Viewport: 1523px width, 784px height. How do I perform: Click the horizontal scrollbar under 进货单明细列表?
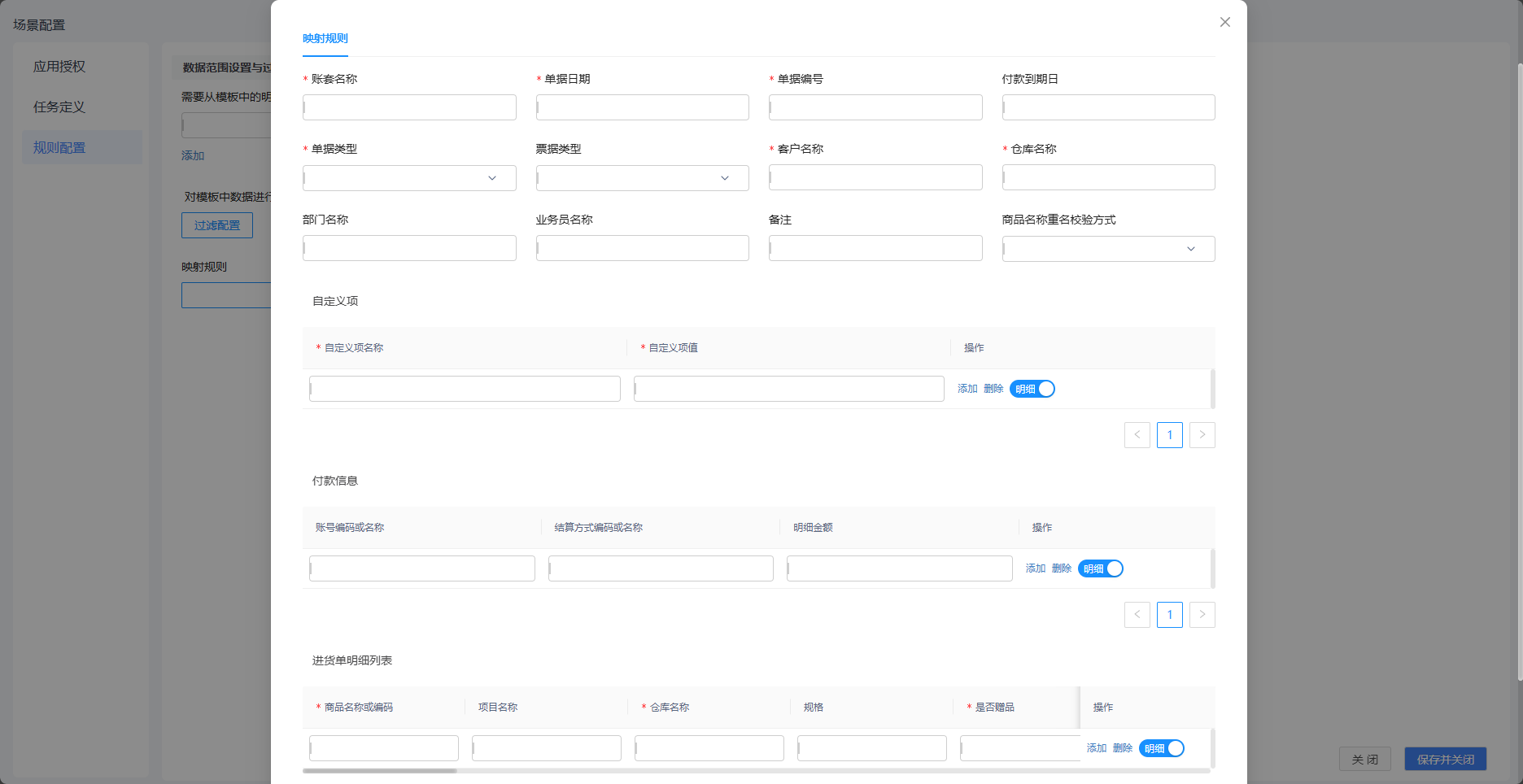click(379, 770)
